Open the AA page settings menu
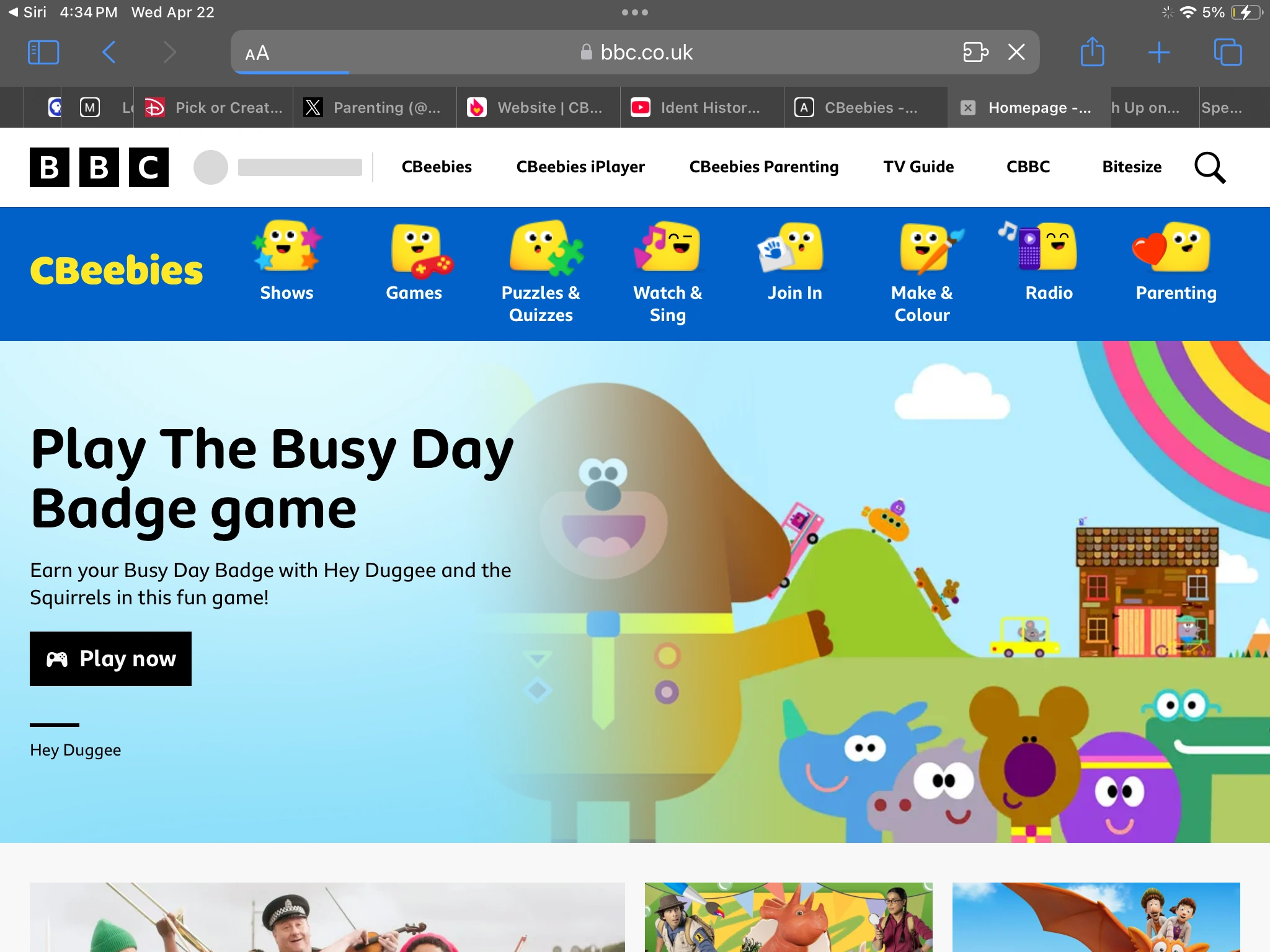Screen dimensions: 1270x952 [257, 53]
